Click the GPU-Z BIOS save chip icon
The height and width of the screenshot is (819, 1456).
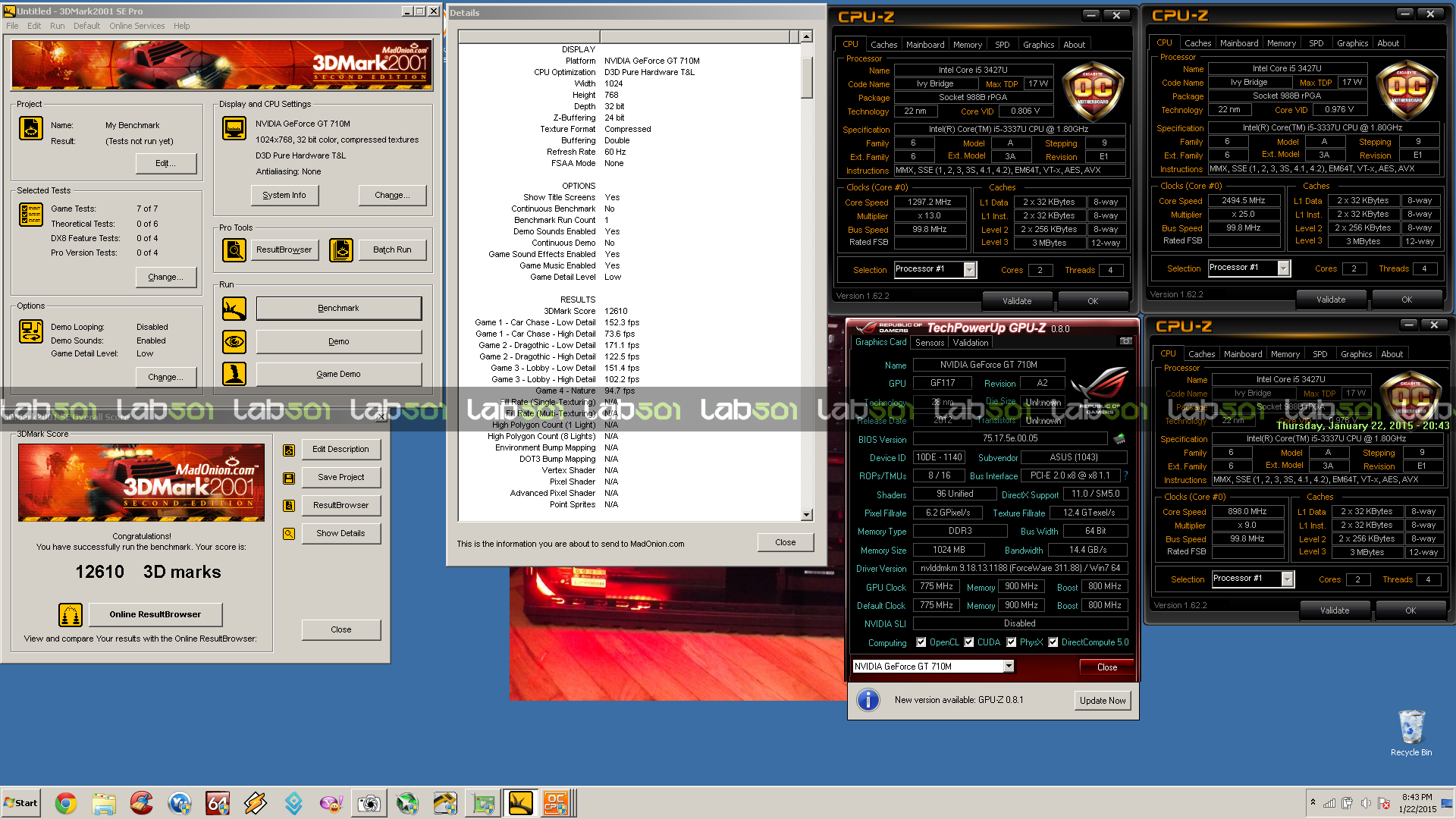1119,438
